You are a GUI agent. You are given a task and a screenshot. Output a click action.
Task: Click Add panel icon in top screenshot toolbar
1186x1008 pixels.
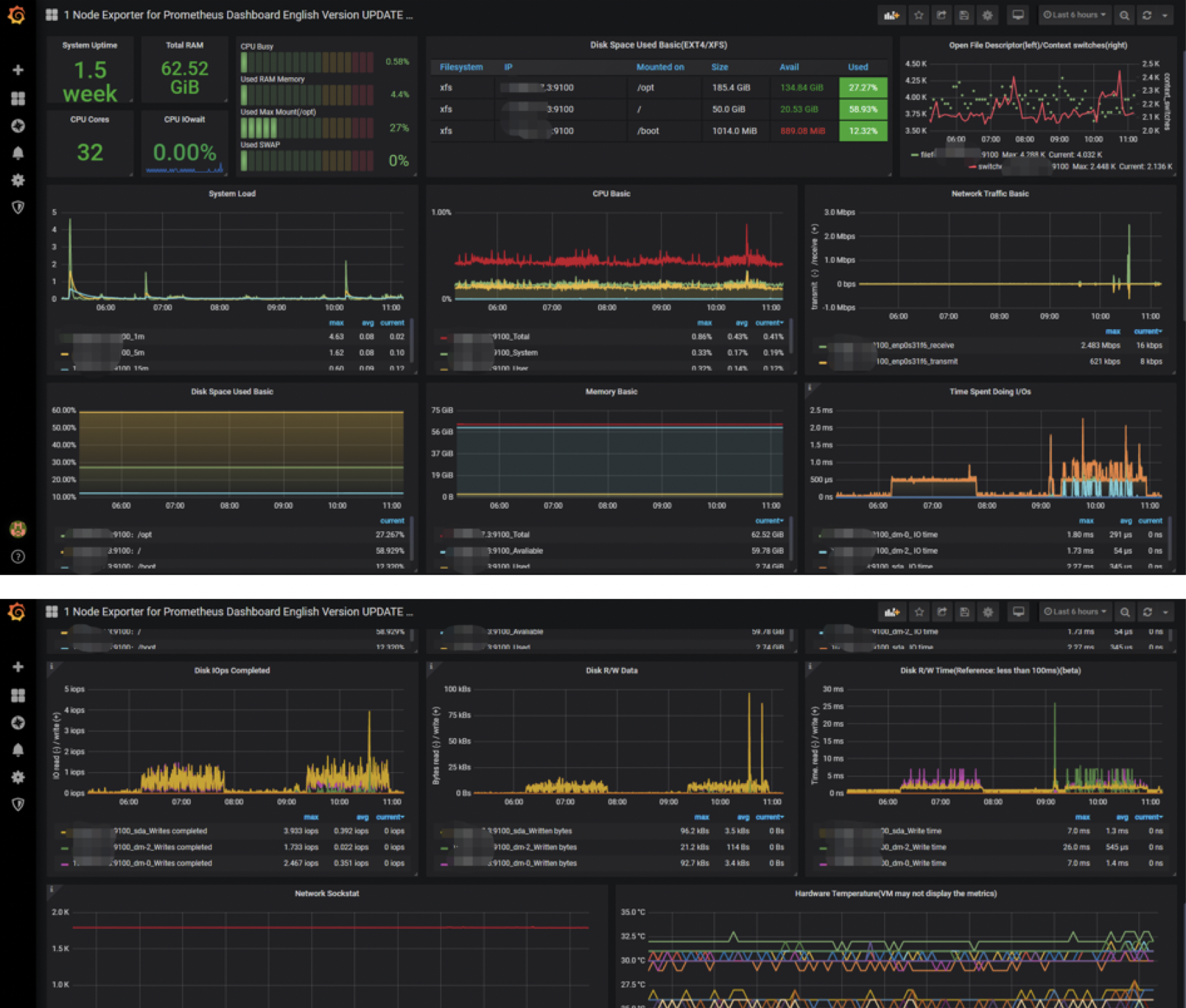pyautogui.click(x=892, y=15)
